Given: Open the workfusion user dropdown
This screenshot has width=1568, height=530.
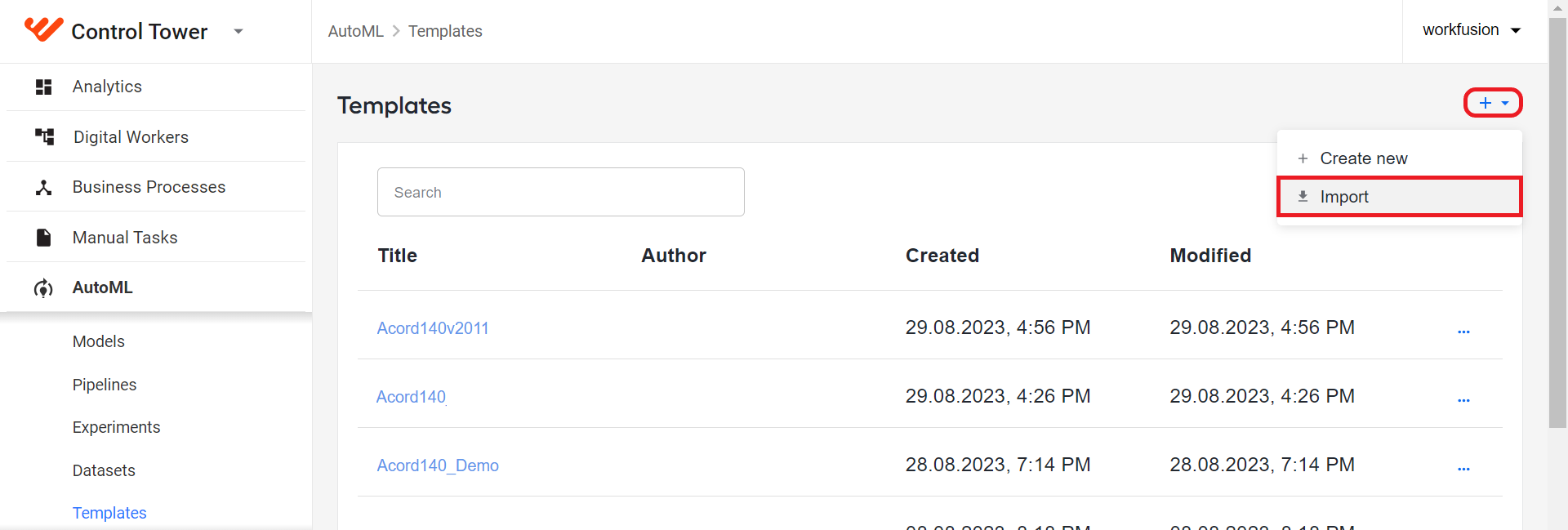Looking at the screenshot, I should [1472, 30].
